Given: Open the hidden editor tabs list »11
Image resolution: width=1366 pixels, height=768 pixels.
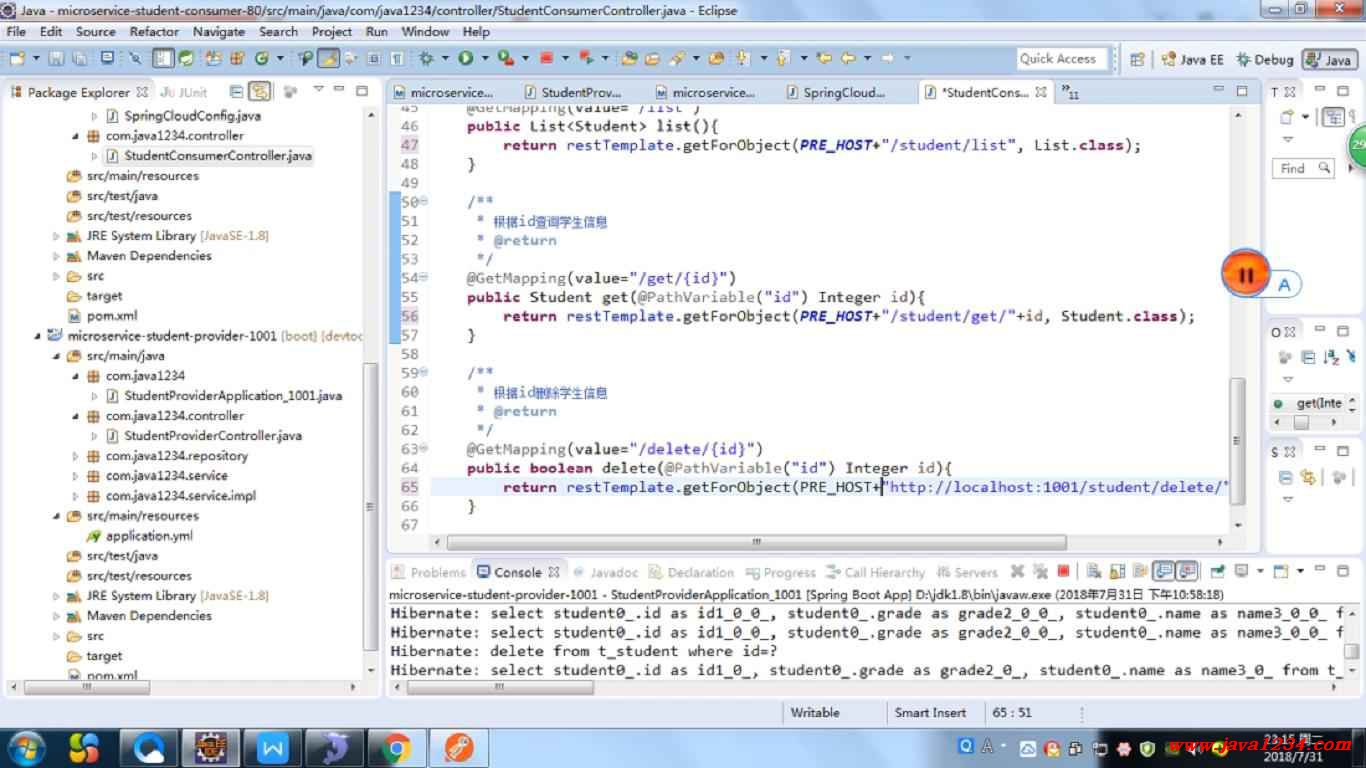Looking at the screenshot, I should coord(1071,92).
